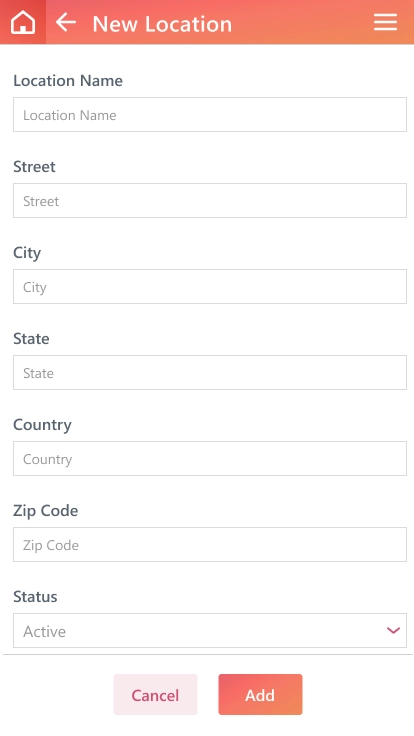
Task: Expand the Status dropdown chevron
Action: pyautogui.click(x=393, y=630)
